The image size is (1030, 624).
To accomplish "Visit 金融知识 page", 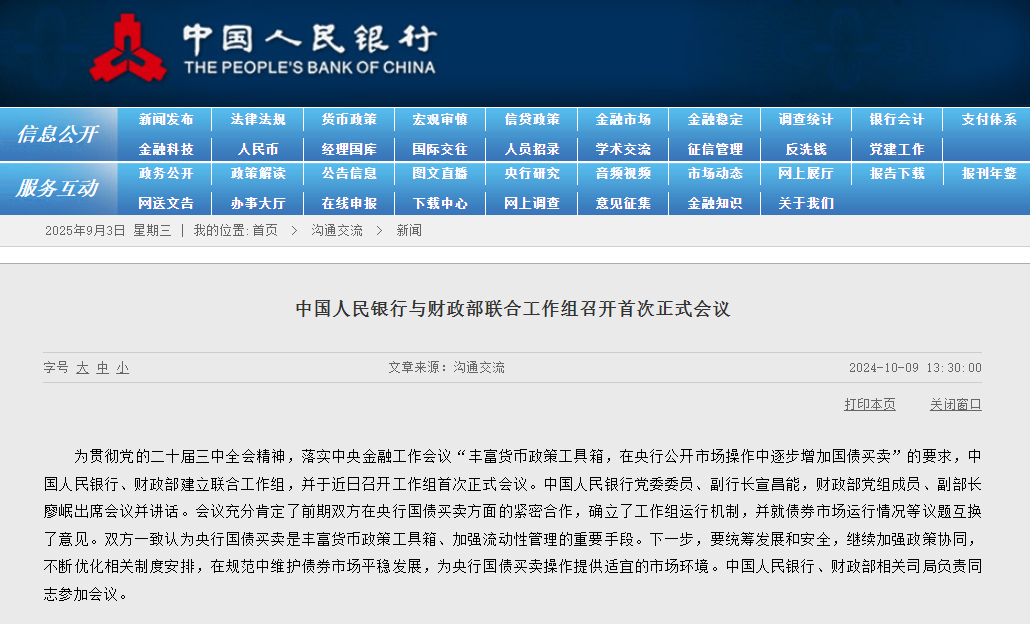I will tap(715, 204).
